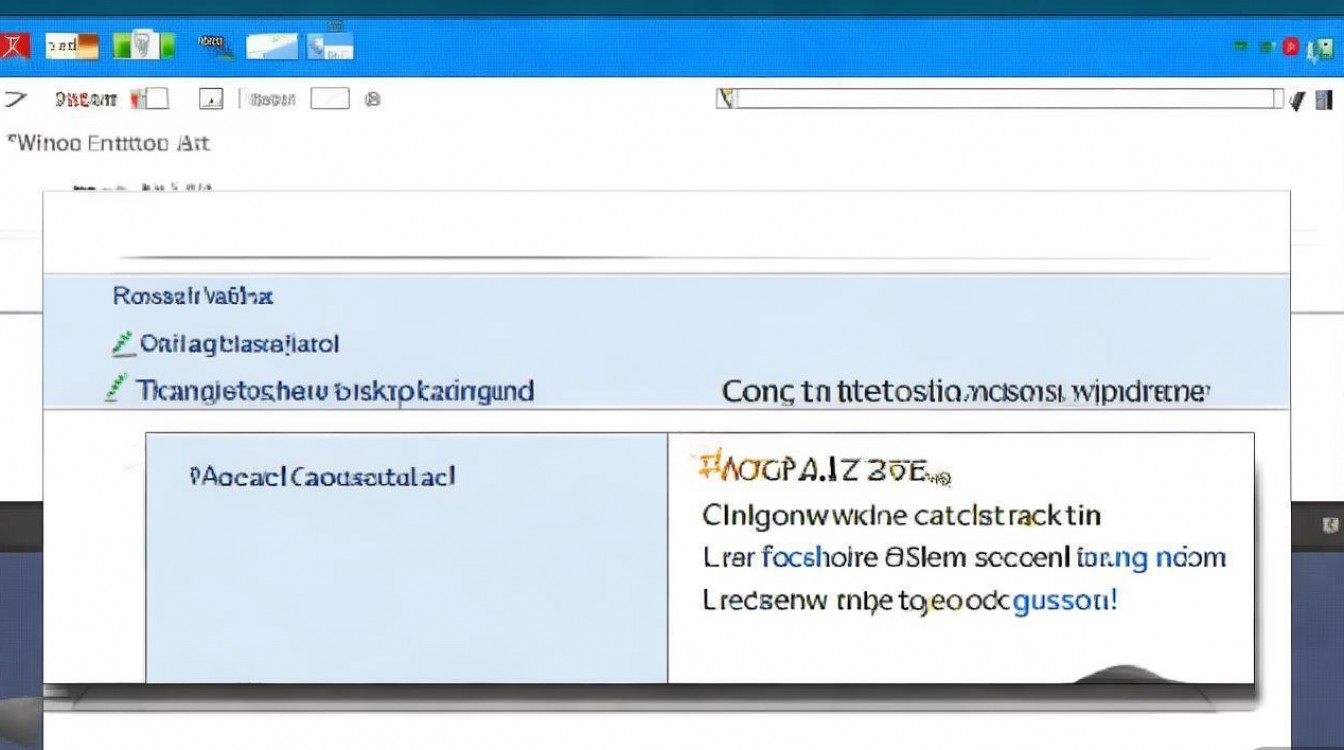Select the "Pacaacl Caousatulacl" entry in left pane
Image resolution: width=1344 pixels, height=750 pixels.
tap(322, 477)
